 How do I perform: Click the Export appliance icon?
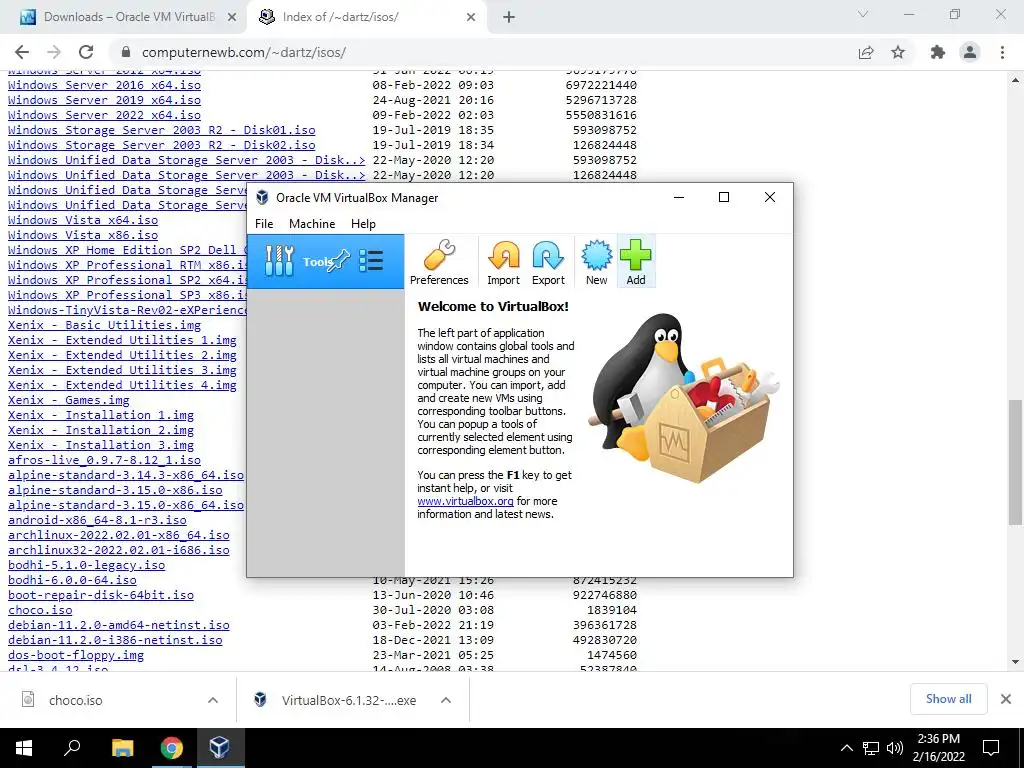coord(548,262)
